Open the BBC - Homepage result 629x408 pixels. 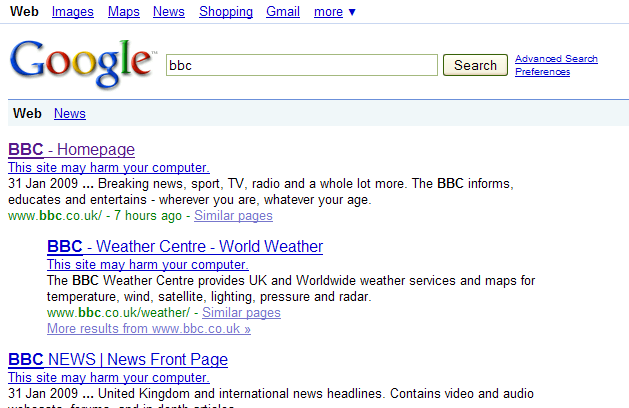pyautogui.click(x=71, y=149)
